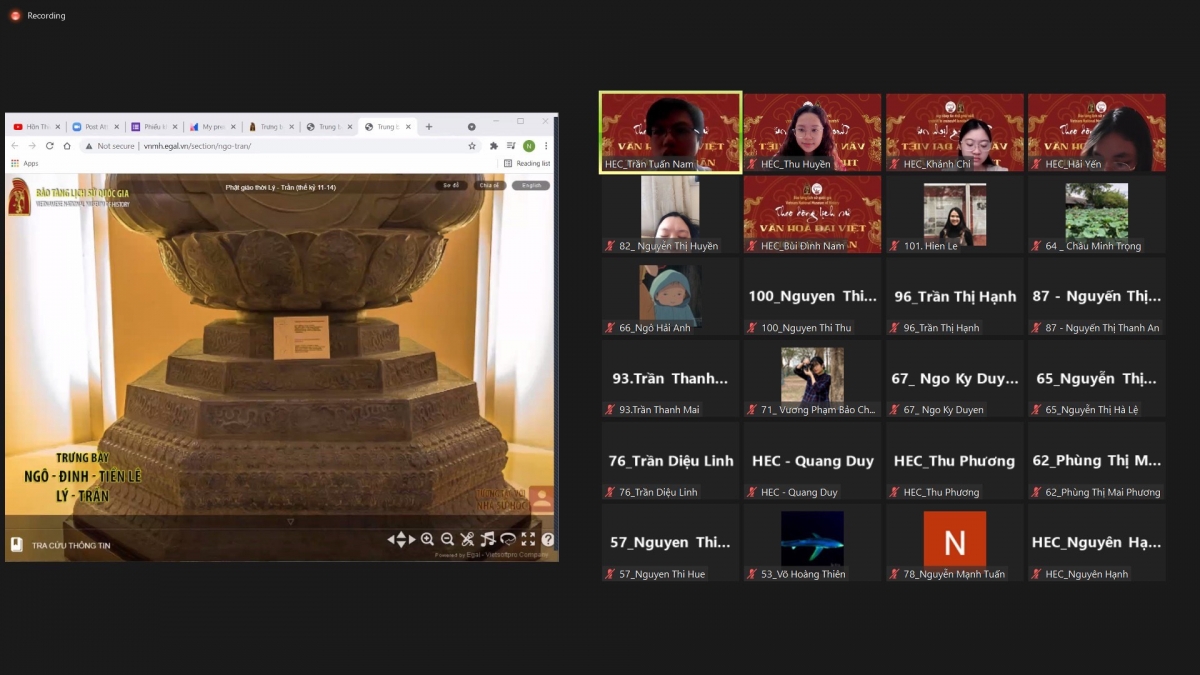Select HEC_Thu Huyền video tile
Image resolution: width=1200 pixels, height=675 pixels.
(x=812, y=133)
